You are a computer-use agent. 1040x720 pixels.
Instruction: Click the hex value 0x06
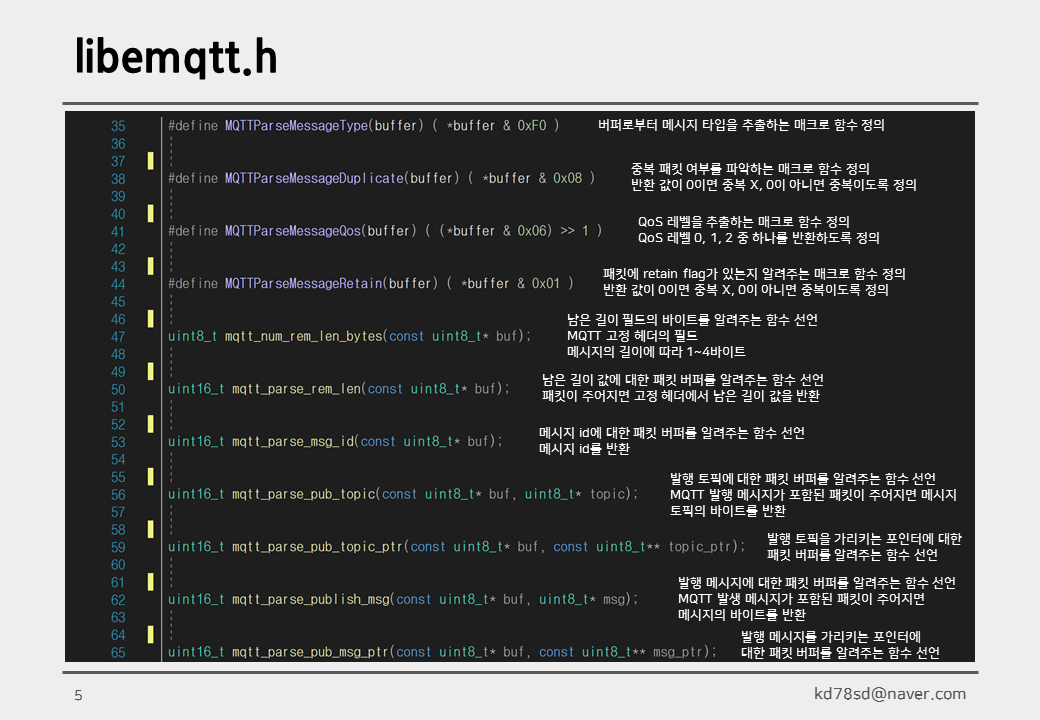[532, 231]
